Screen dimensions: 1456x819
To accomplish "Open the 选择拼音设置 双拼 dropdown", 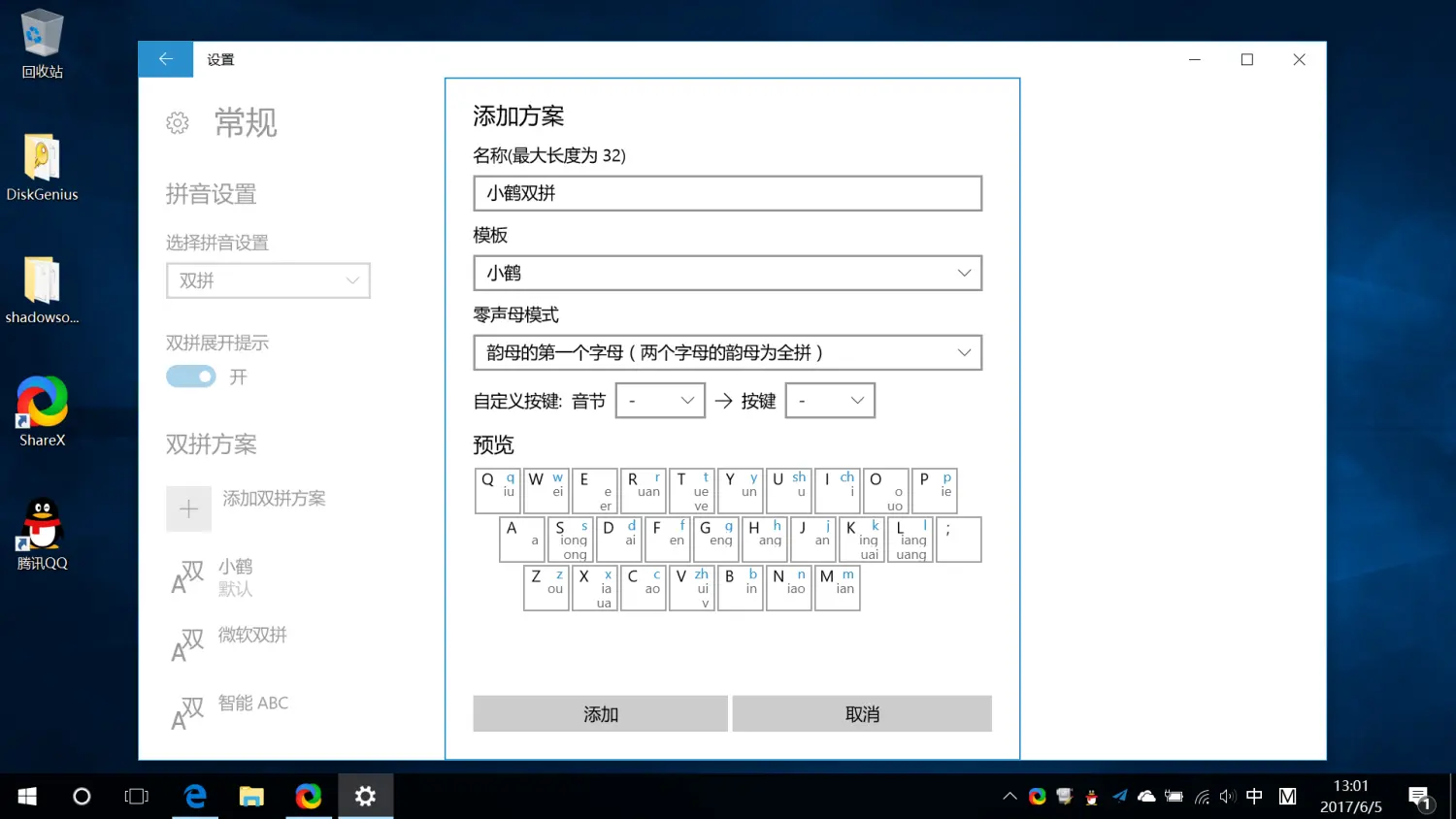I will [x=268, y=280].
